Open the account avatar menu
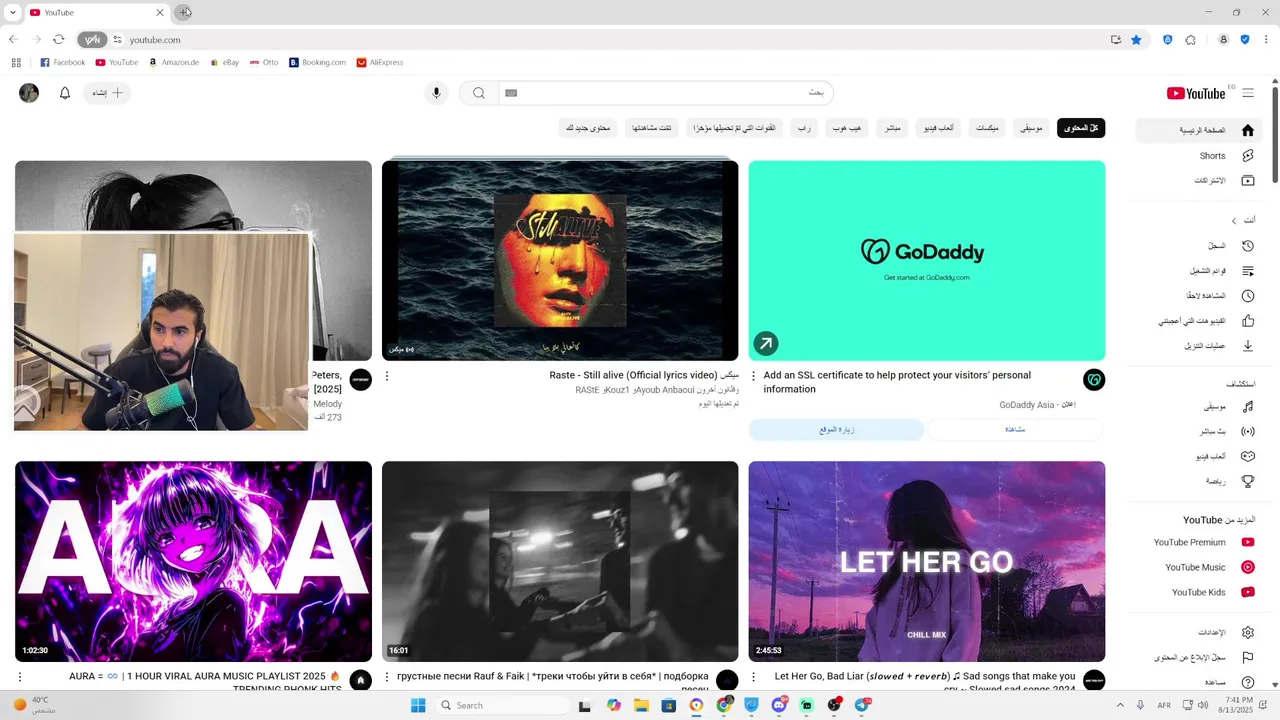Image resolution: width=1280 pixels, height=720 pixels. 29,93
